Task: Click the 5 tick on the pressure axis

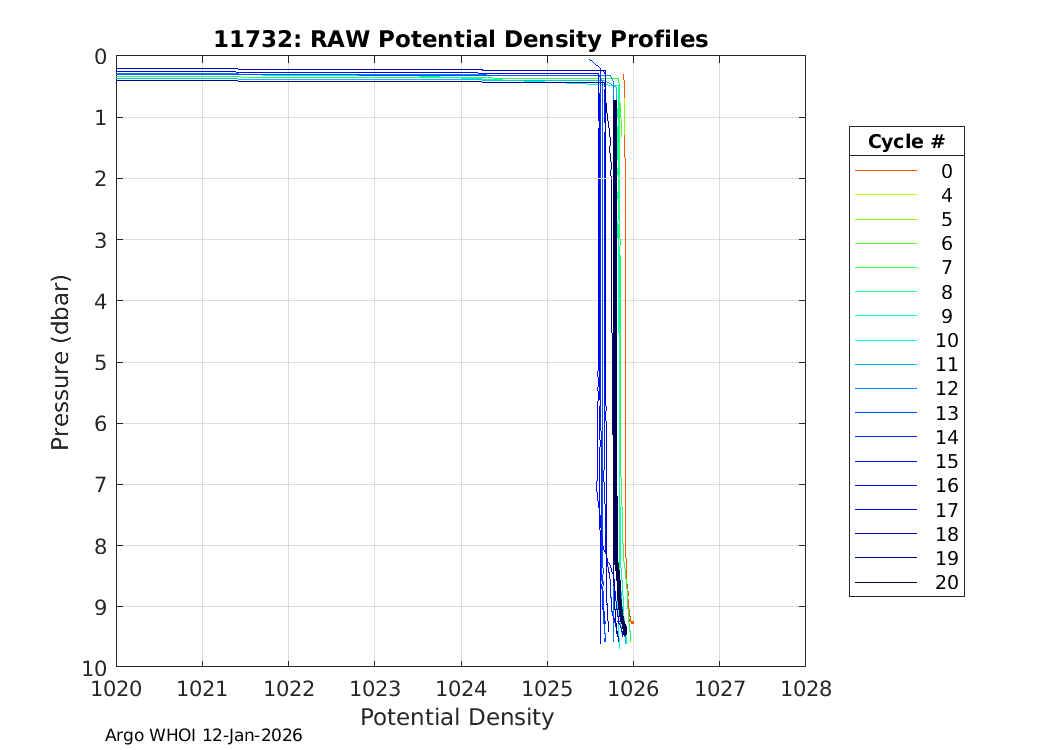Action: pos(99,362)
